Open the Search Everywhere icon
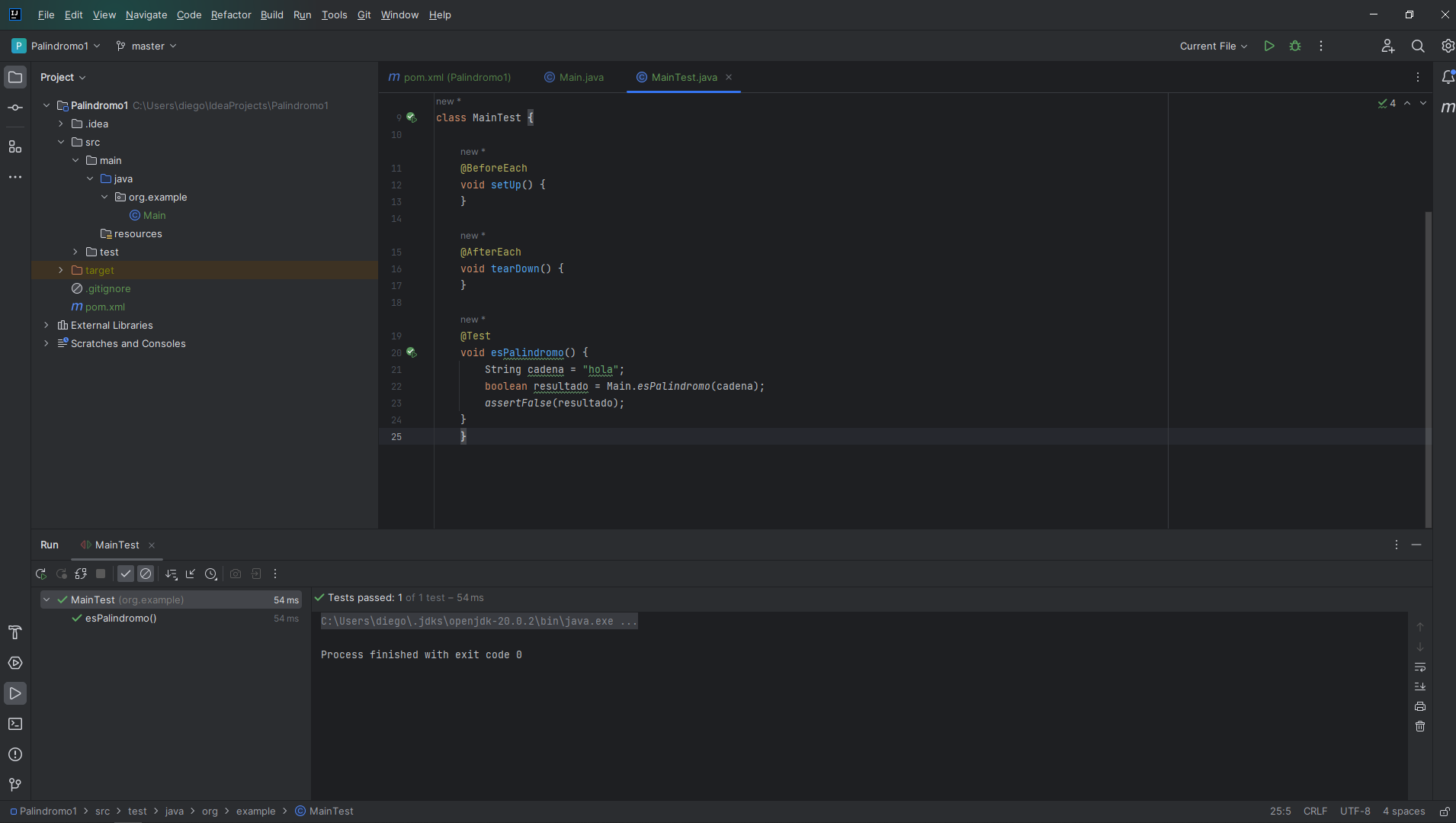The image size is (1456, 823). 1417,46
